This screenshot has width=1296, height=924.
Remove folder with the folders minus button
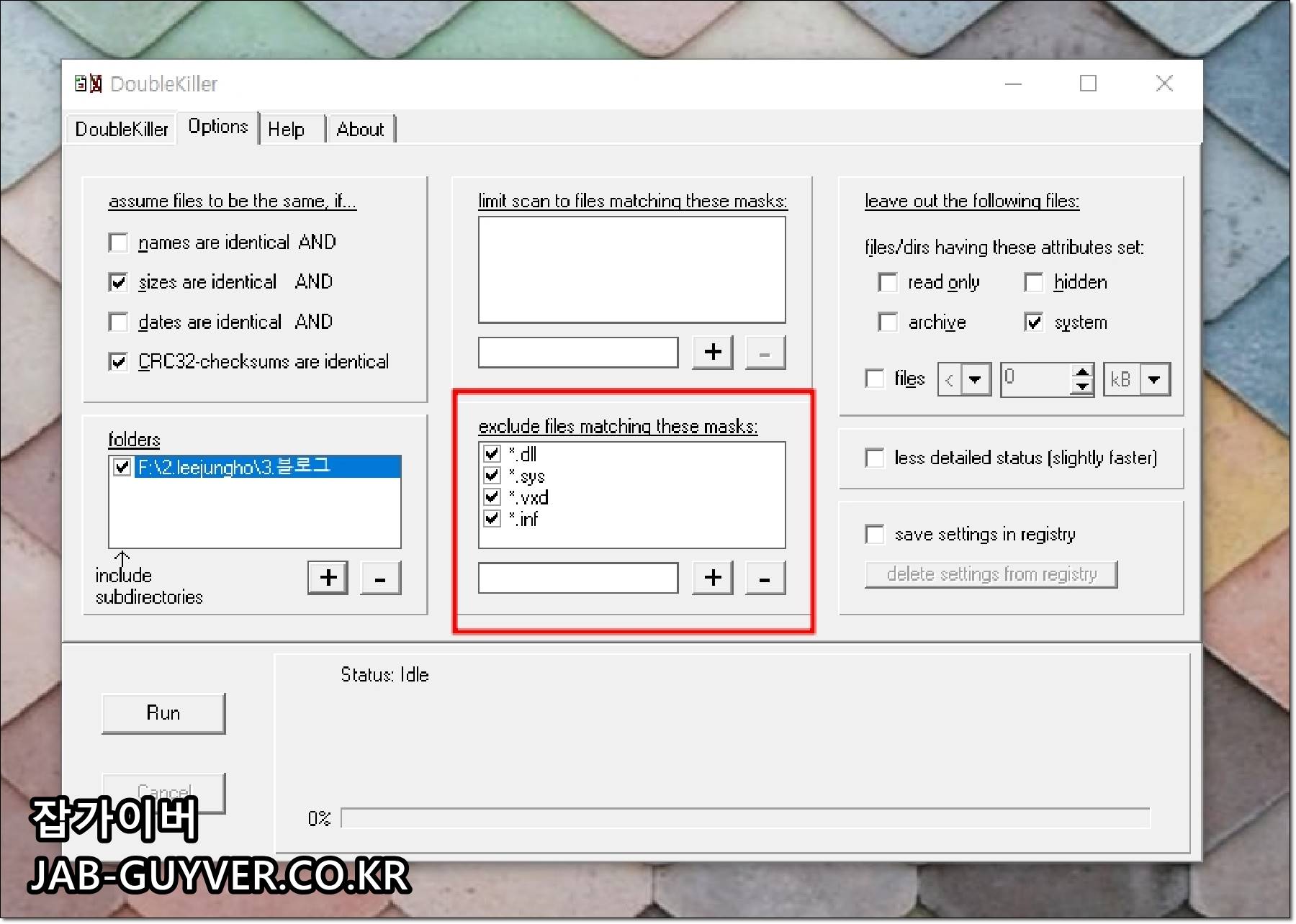pos(380,578)
